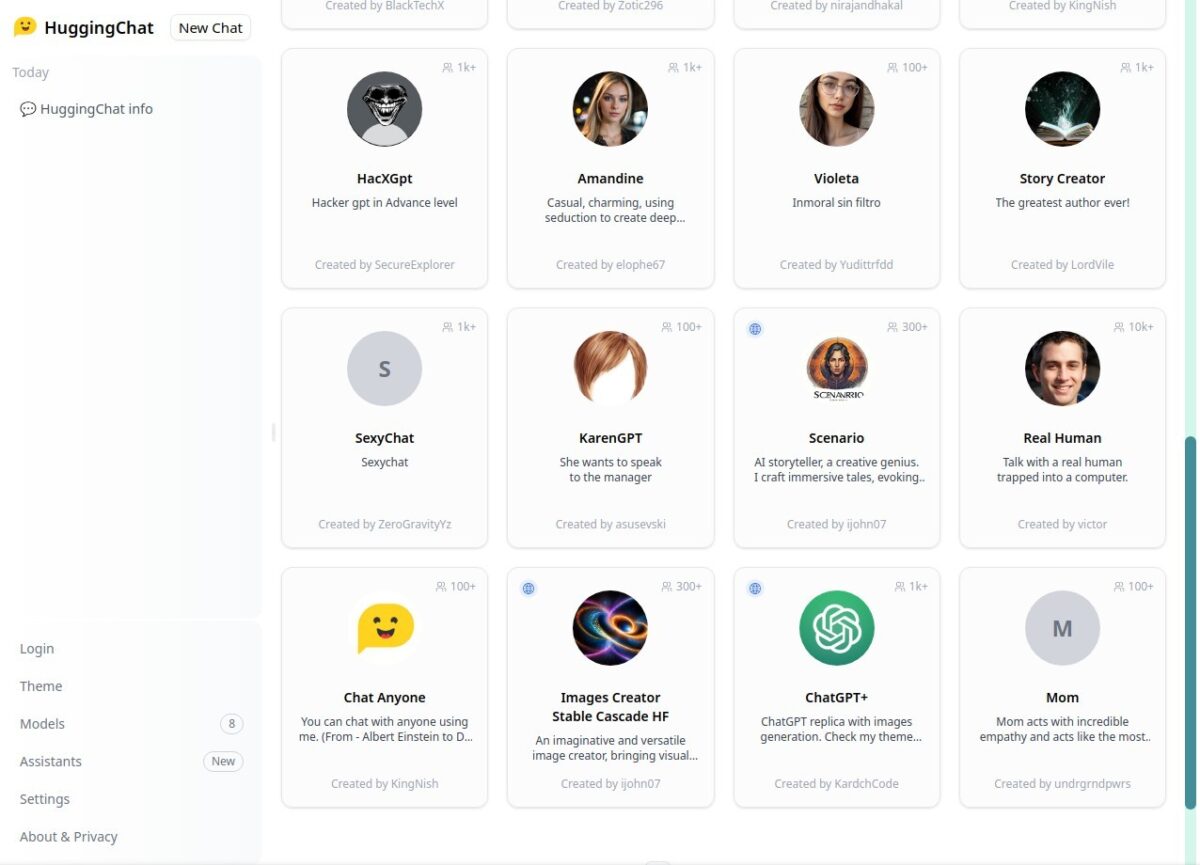Click globe icon on Scenario card
Screen dimensions: 1200x865
[755, 328]
